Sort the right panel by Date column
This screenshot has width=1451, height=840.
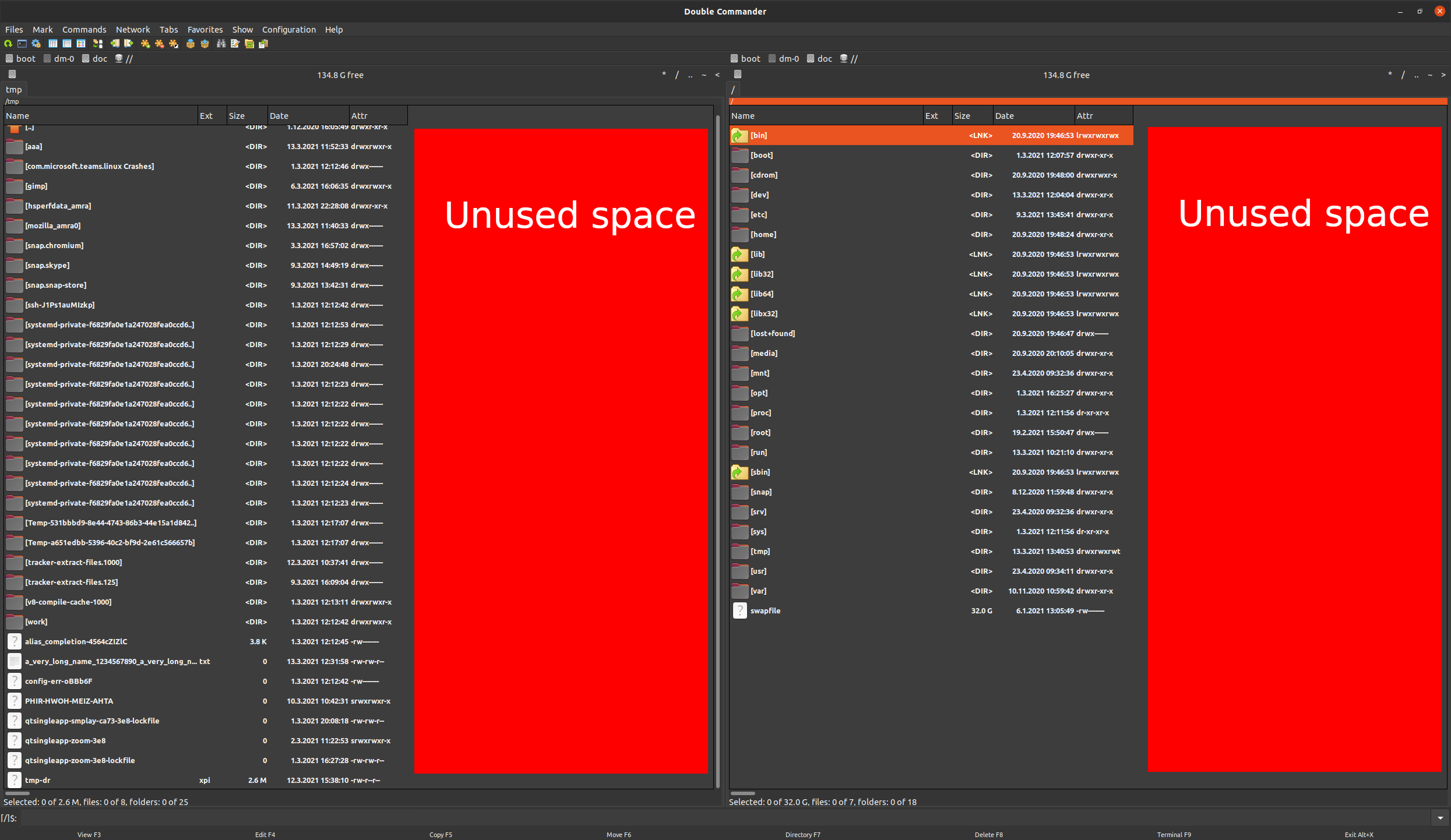point(1034,116)
